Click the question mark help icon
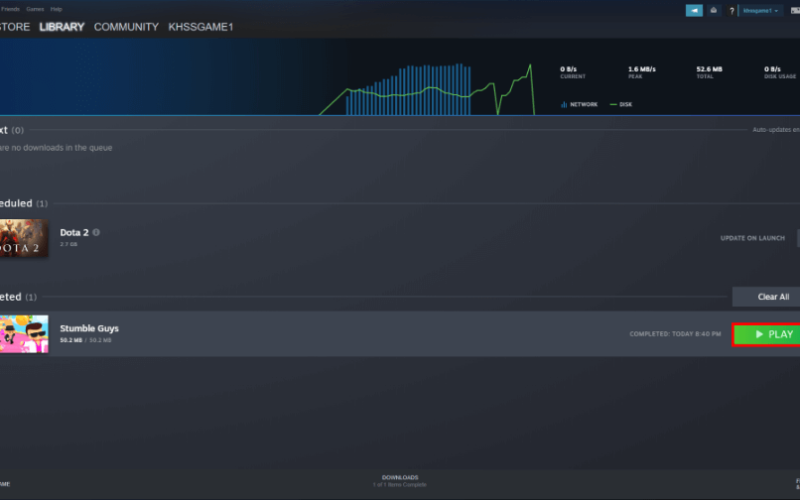The width and height of the screenshot is (800, 500). (x=731, y=11)
